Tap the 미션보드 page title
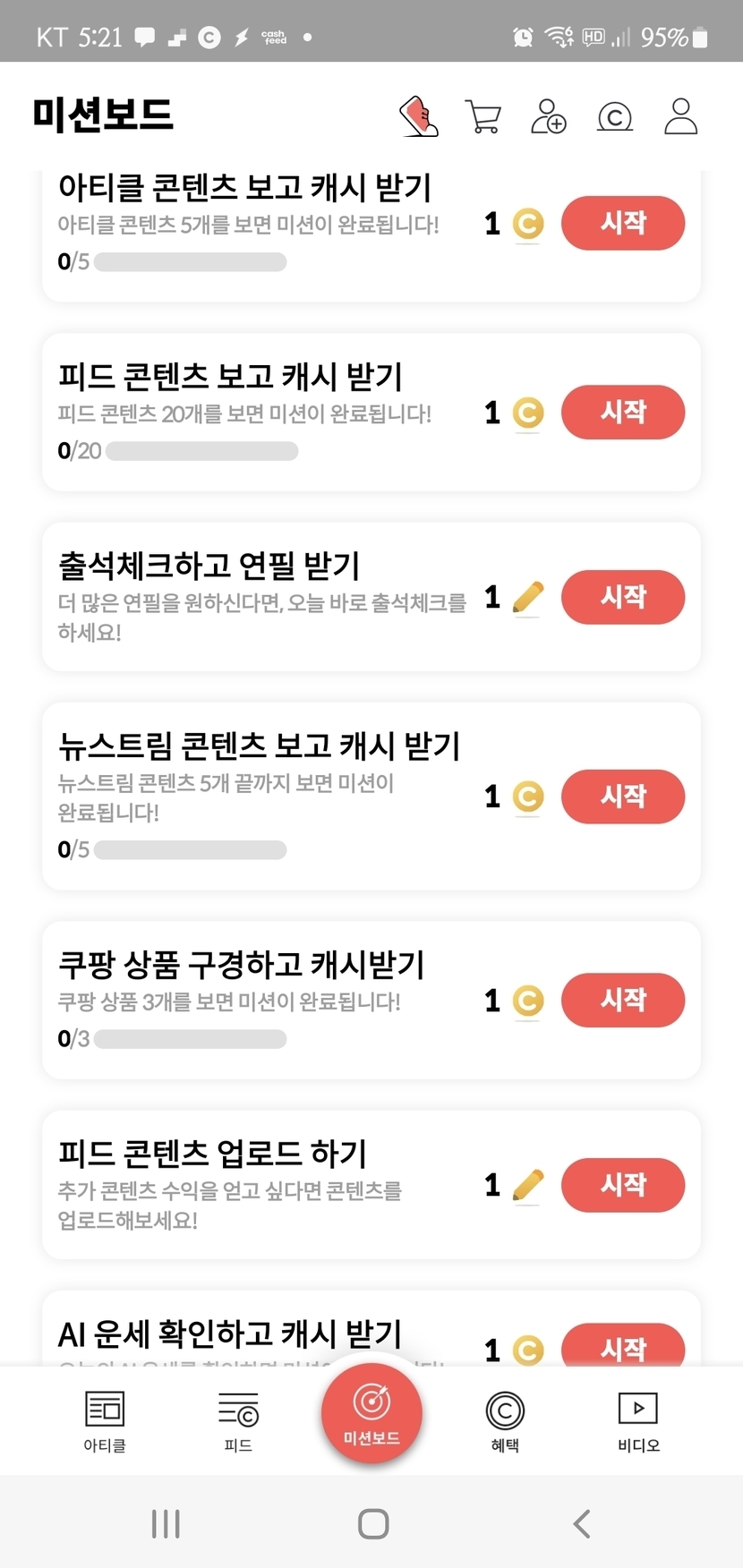 tap(103, 115)
